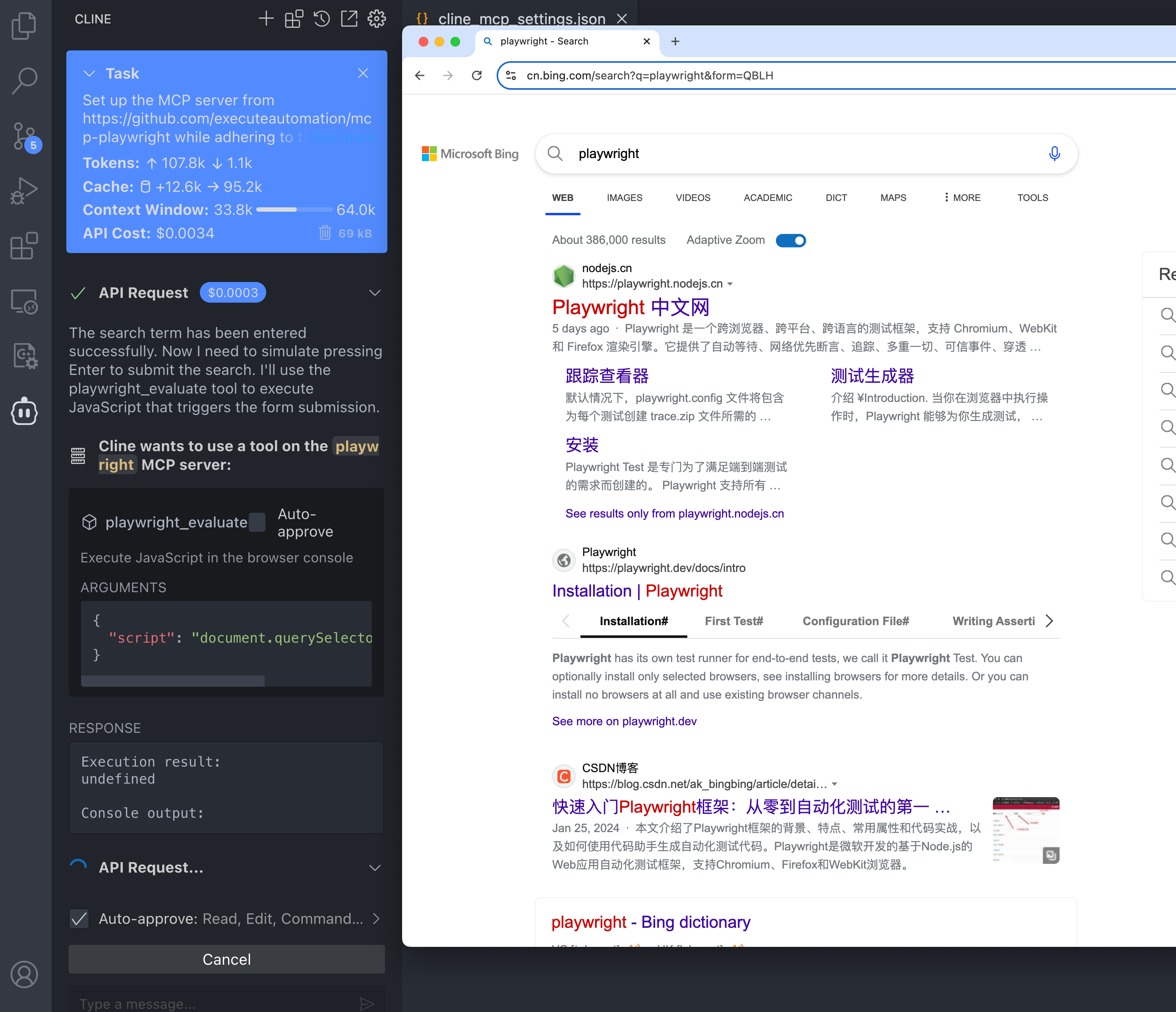The image size is (1176, 1012).
Task: Expand API Request $0.0003 chevron
Action: 375,293
